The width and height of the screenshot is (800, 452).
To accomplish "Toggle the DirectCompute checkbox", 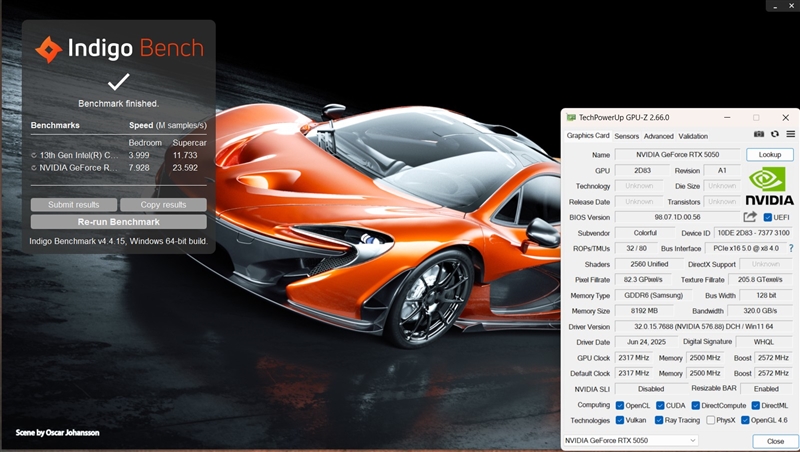I will pyautogui.click(x=695, y=405).
